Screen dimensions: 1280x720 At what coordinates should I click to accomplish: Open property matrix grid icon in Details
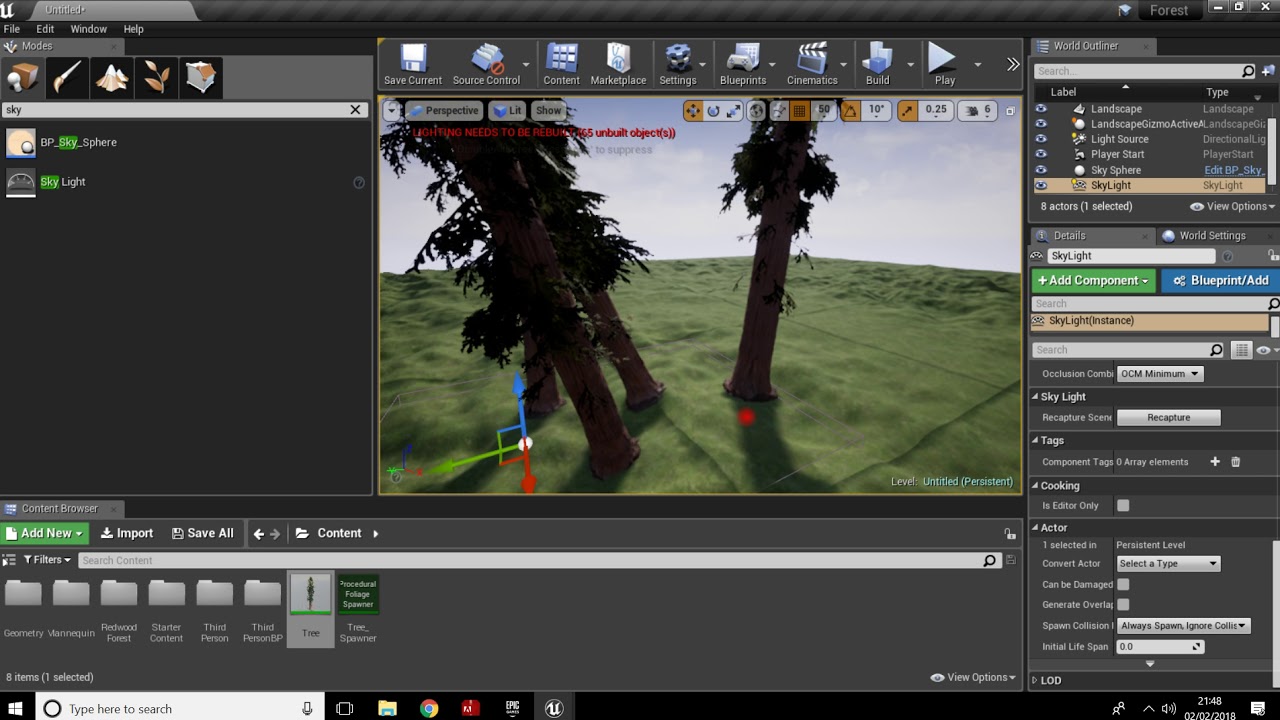[1241, 350]
